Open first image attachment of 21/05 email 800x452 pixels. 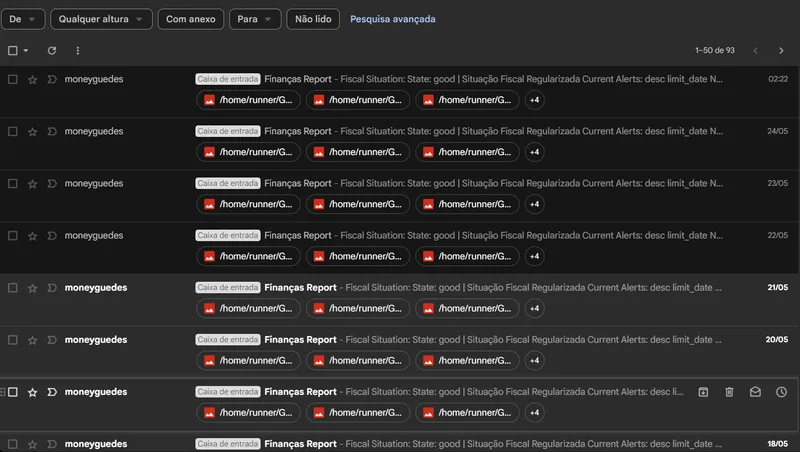(248, 308)
